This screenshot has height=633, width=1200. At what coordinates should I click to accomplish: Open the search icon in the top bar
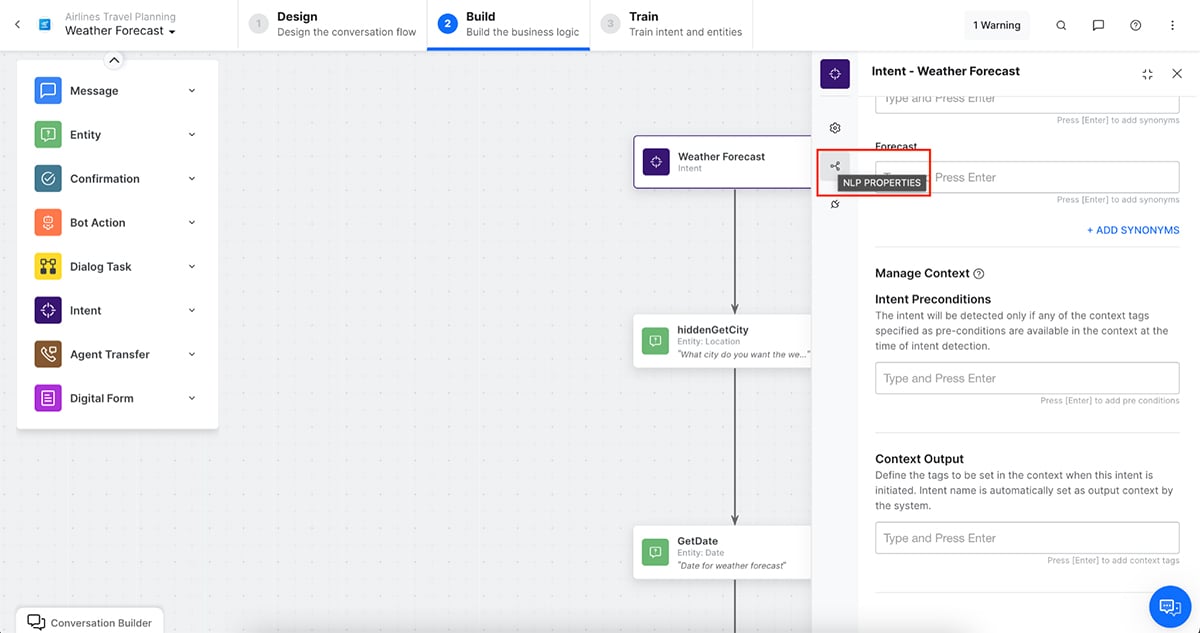1061,25
